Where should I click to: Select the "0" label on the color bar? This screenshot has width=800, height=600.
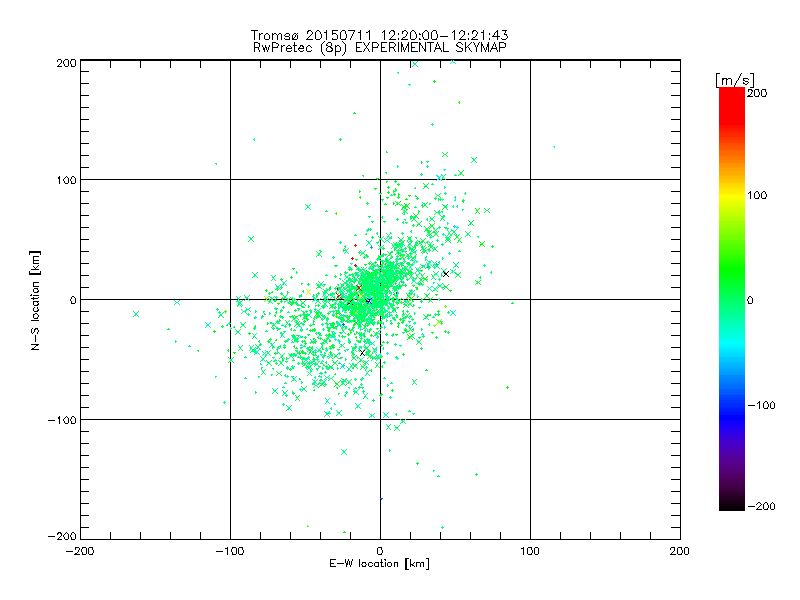(751, 300)
